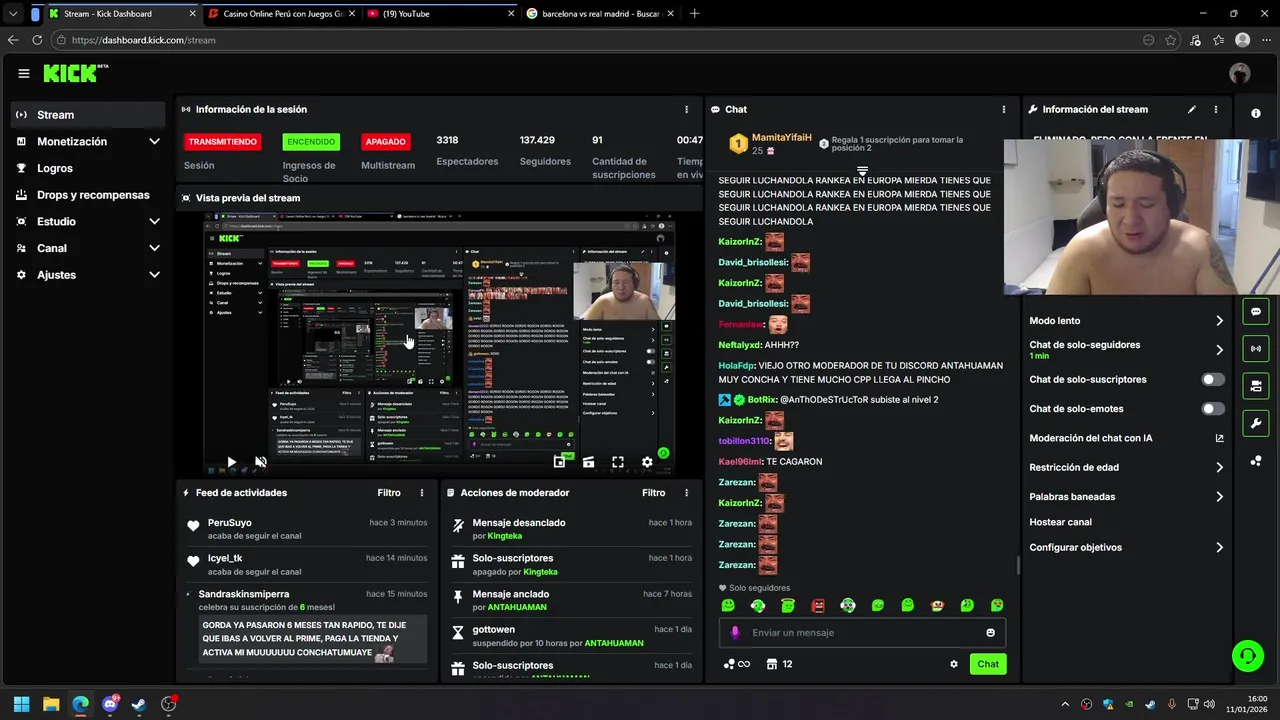Open Filtro in Acciones de moderador
The width and height of the screenshot is (1280, 720).
[653, 493]
